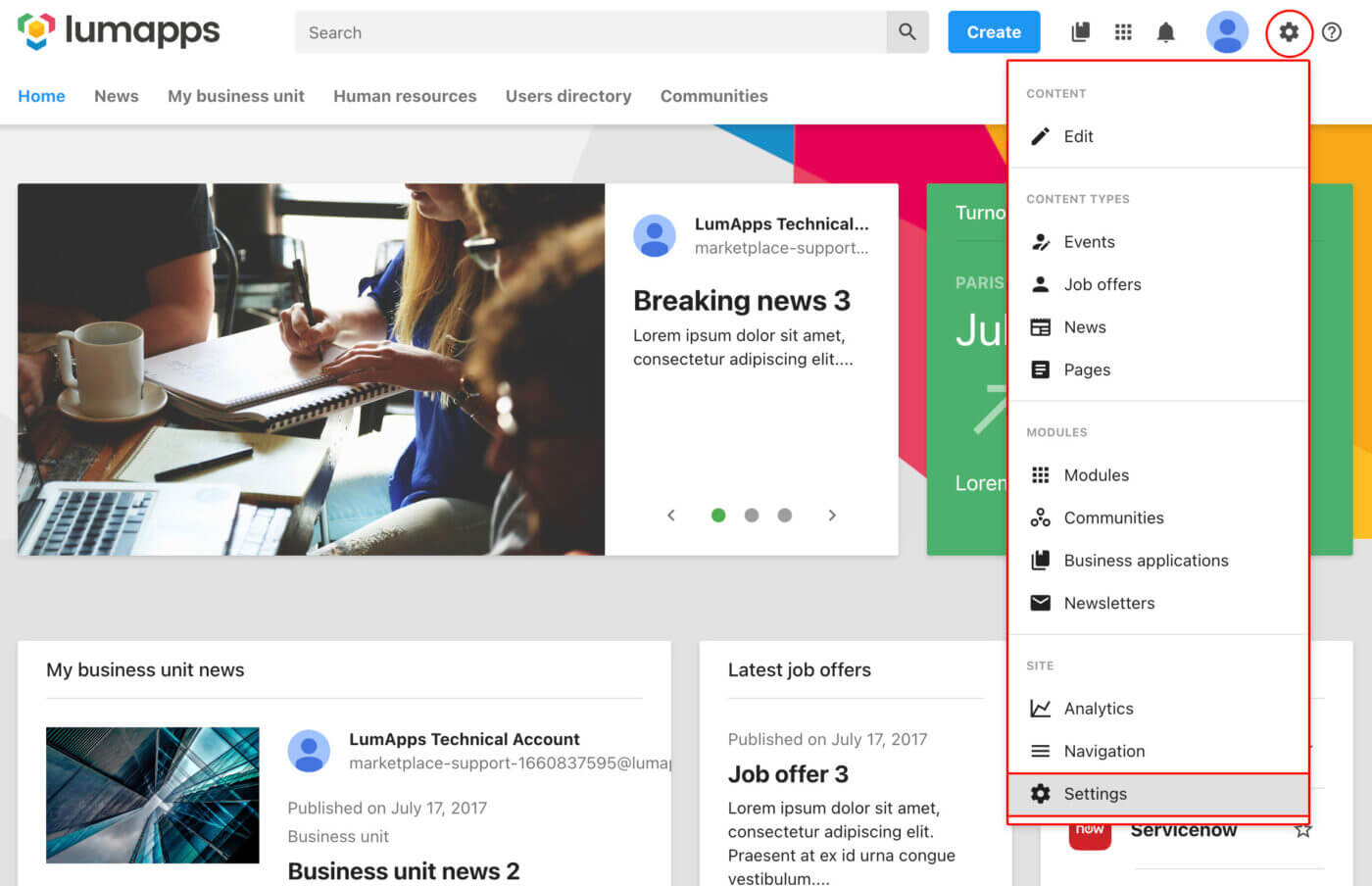Select the active green carousel dot
The height and width of the screenshot is (886, 1372).
tap(718, 515)
